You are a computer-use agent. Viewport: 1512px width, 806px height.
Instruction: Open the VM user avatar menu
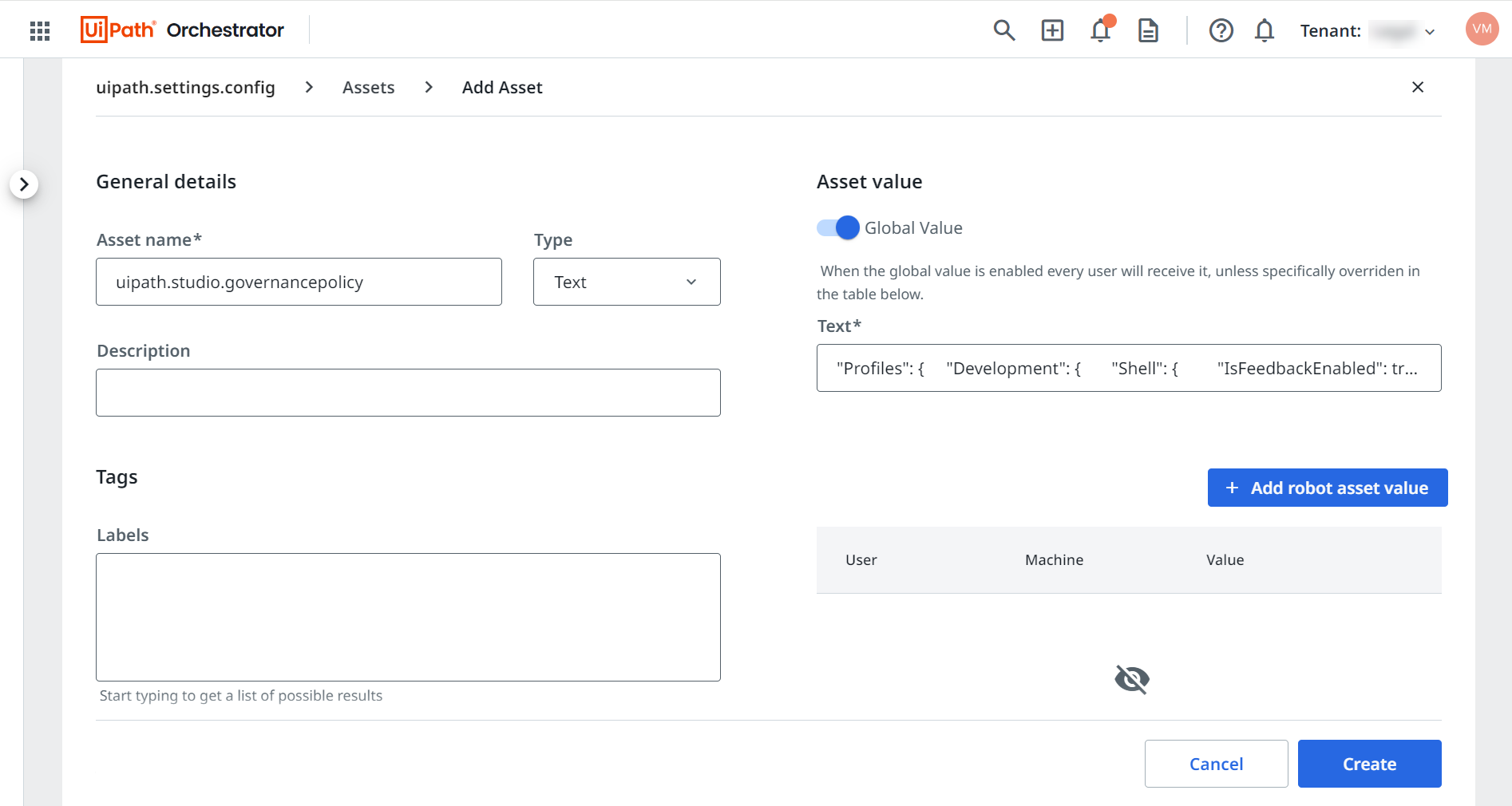[1482, 29]
